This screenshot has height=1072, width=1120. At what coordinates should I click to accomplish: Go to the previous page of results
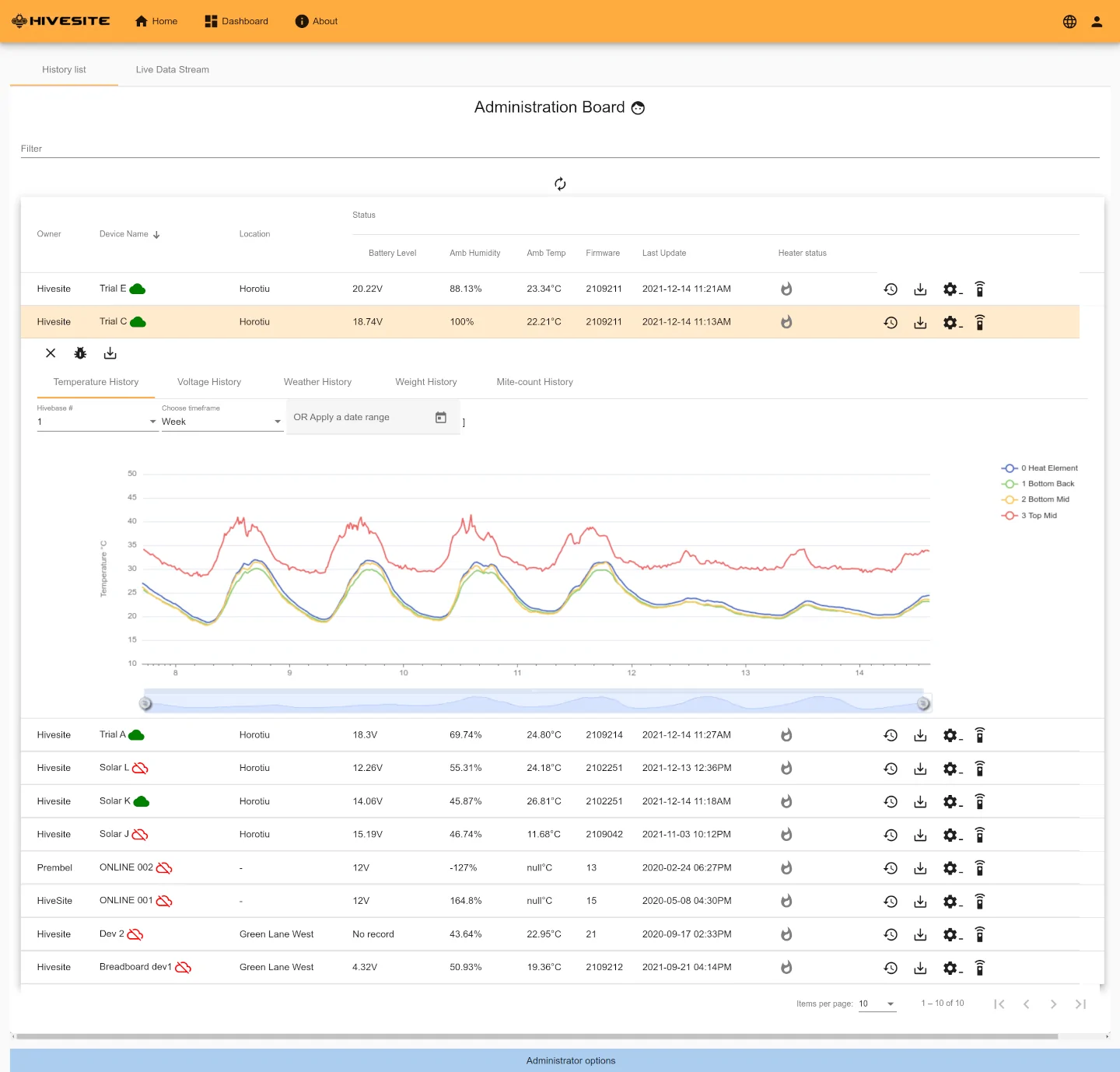(1027, 1004)
